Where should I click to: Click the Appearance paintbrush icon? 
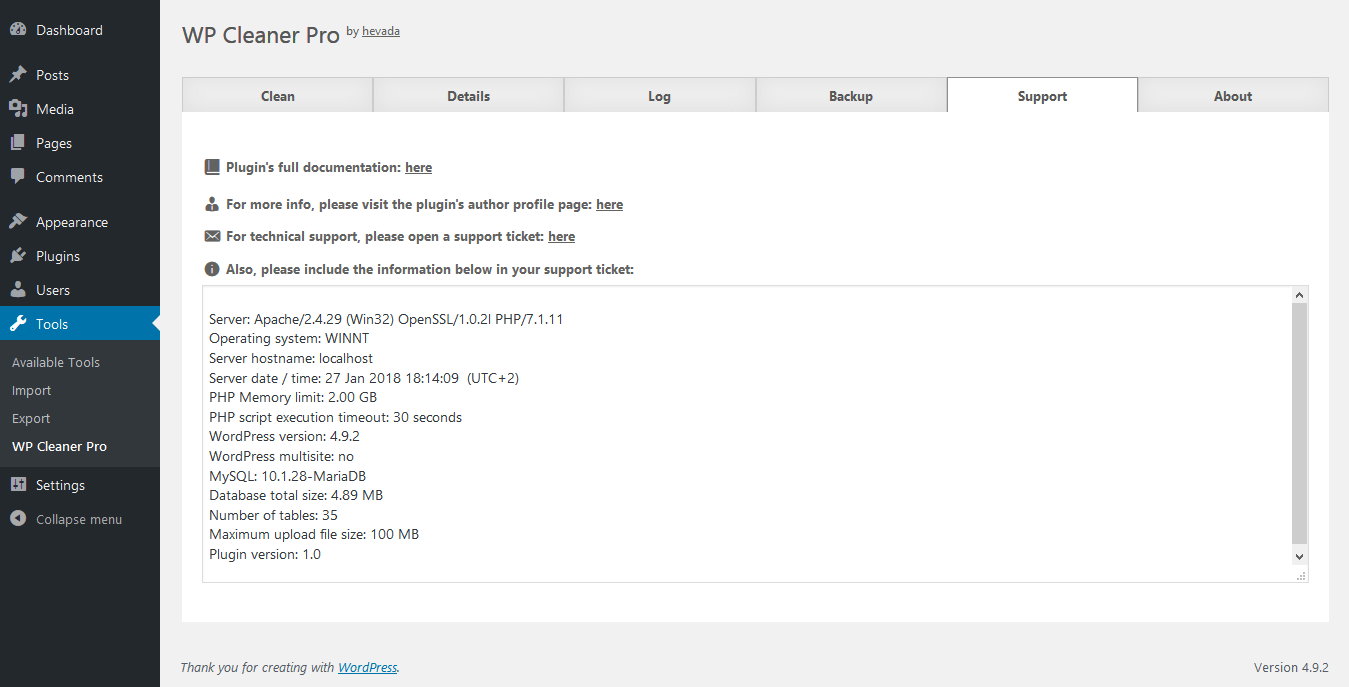click(19, 221)
